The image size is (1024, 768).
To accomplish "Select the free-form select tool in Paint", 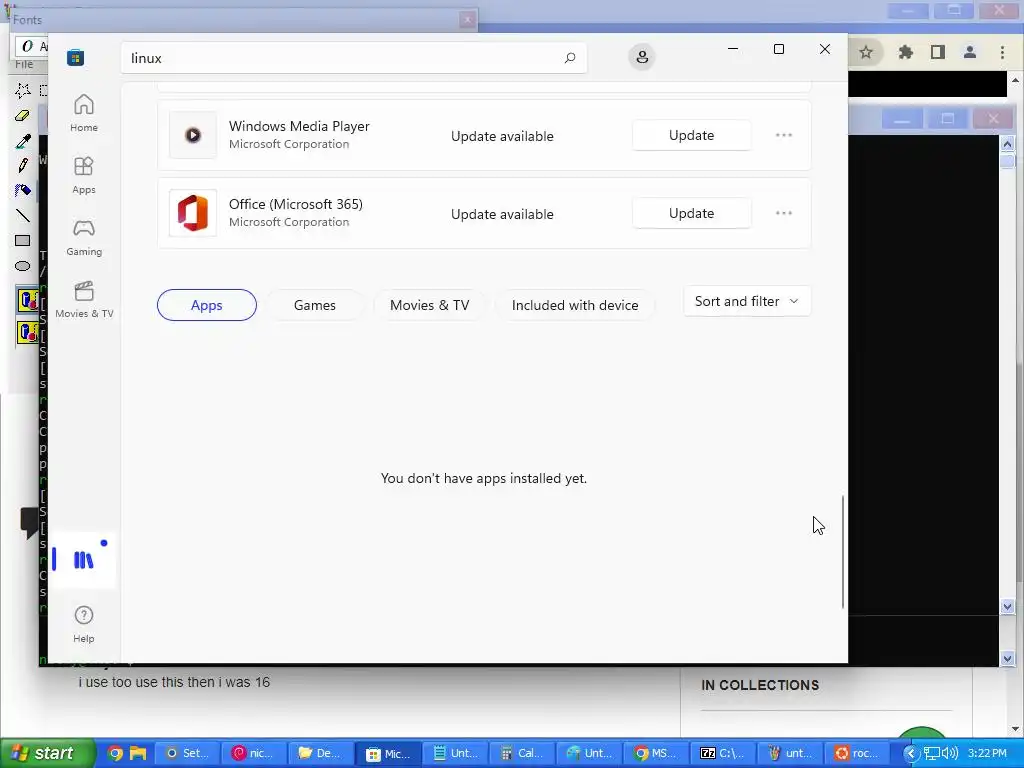I will coord(23,90).
